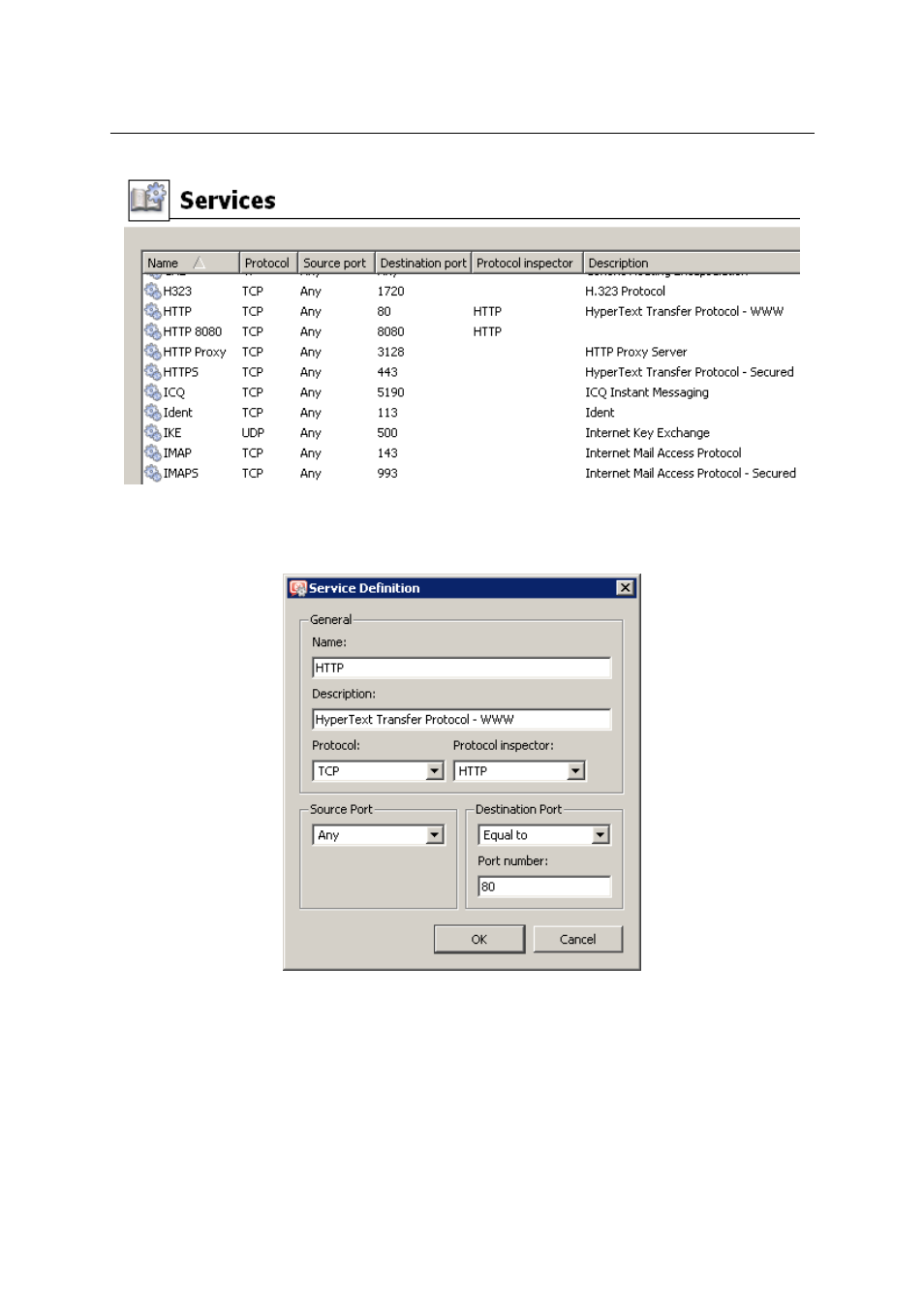Close the Service Definition dialog
The height and width of the screenshot is (1308, 924).
pos(626,588)
